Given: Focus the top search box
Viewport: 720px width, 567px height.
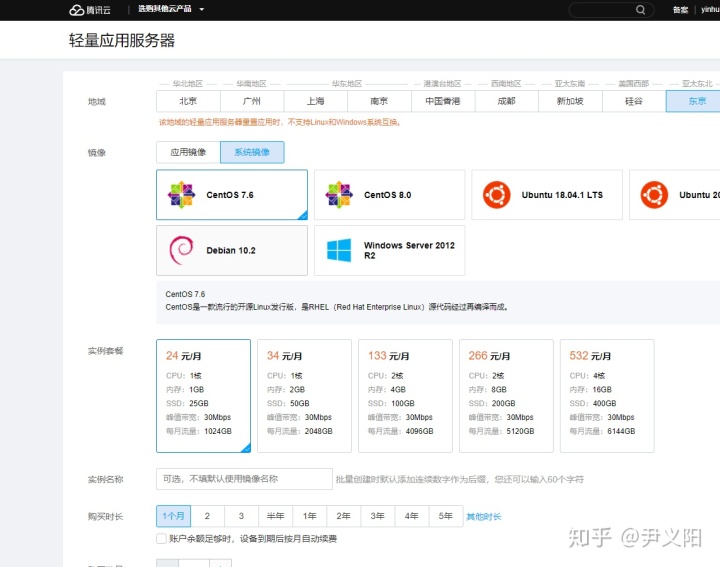Looking at the screenshot, I should pyautogui.click(x=611, y=10).
